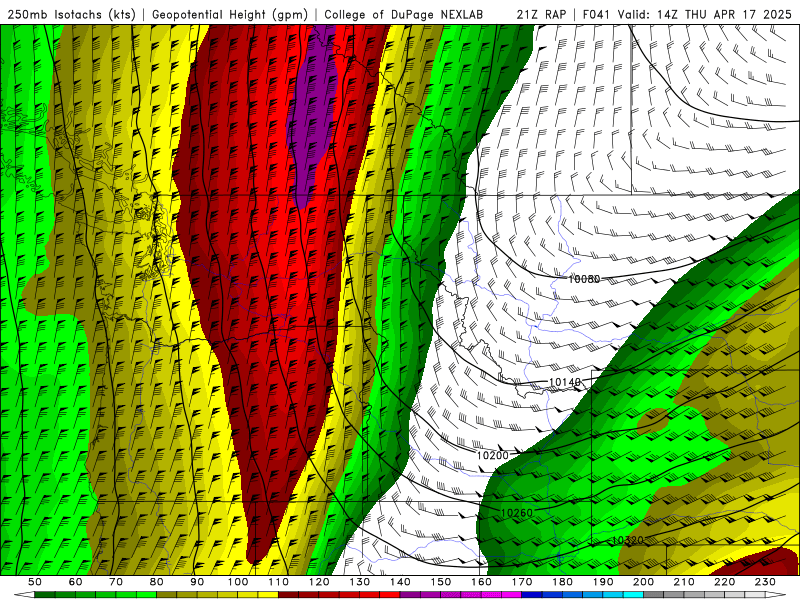Click the 200 value on the color scale
The image size is (800, 600).
pyautogui.click(x=643, y=582)
